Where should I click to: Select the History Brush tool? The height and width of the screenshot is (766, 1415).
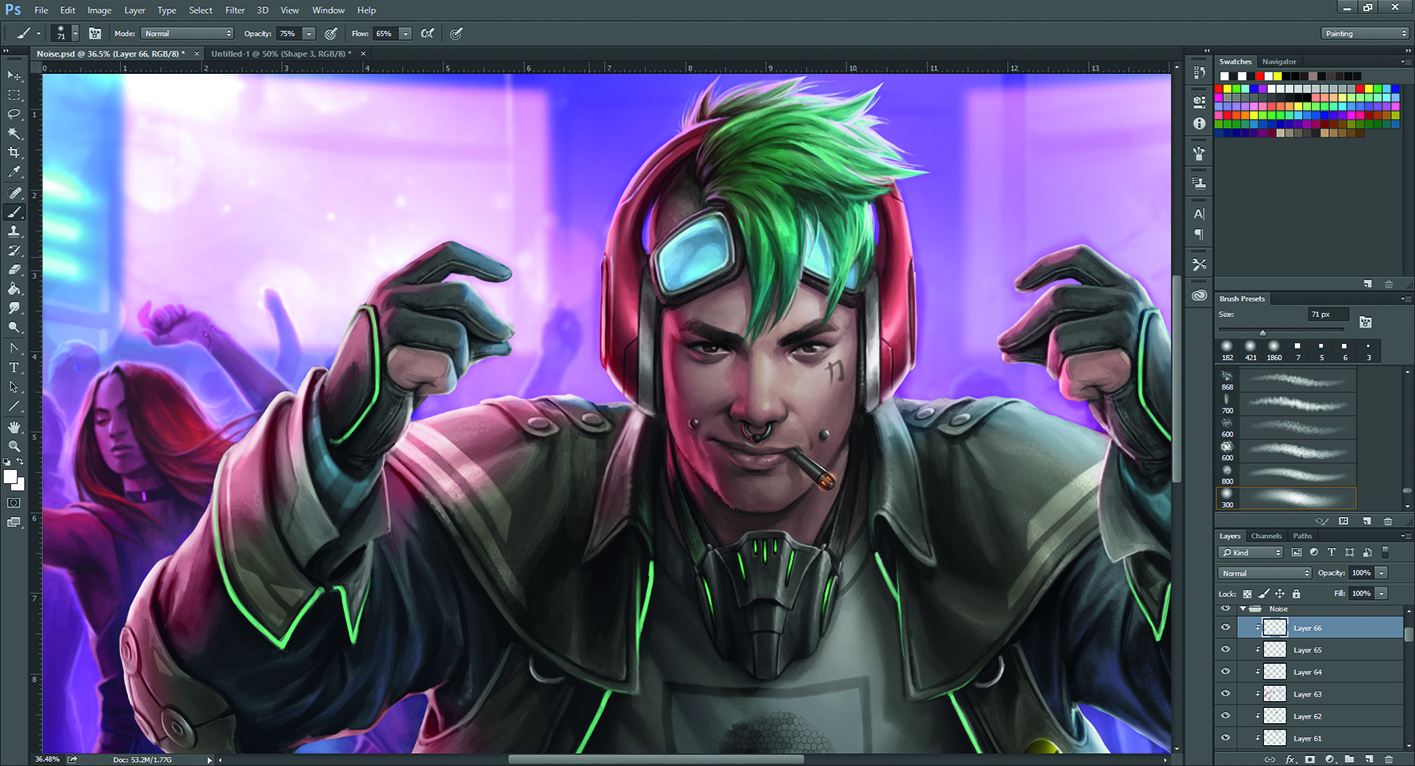(x=14, y=251)
